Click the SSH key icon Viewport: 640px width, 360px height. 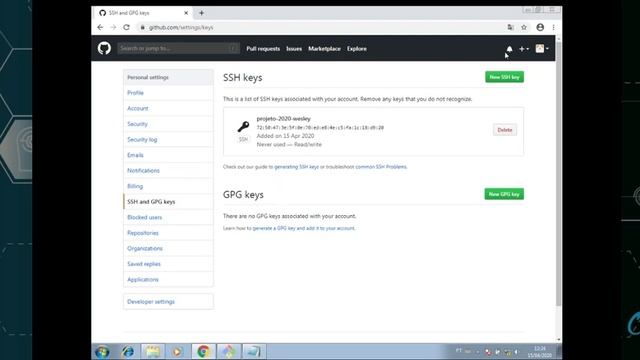point(243,127)
